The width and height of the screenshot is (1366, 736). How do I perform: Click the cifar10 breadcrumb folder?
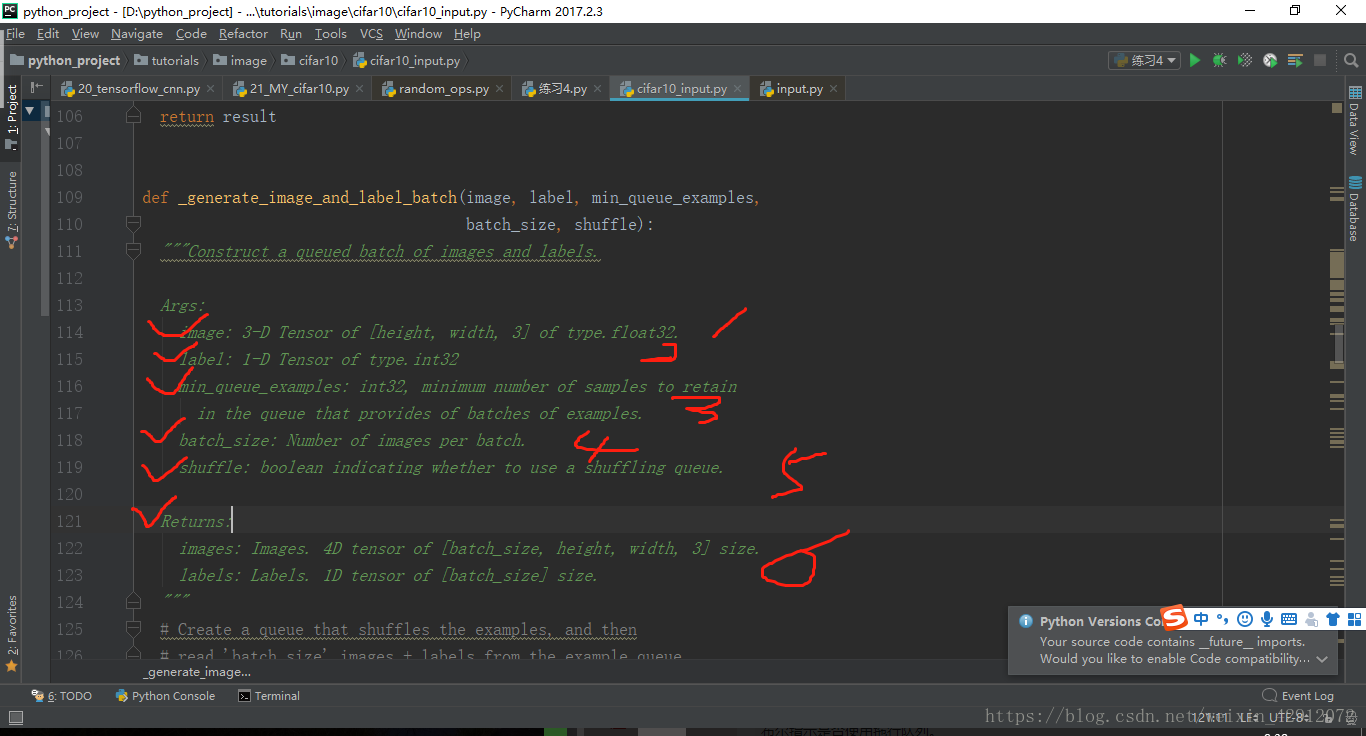pyautogui.click(x=310, y=60)
